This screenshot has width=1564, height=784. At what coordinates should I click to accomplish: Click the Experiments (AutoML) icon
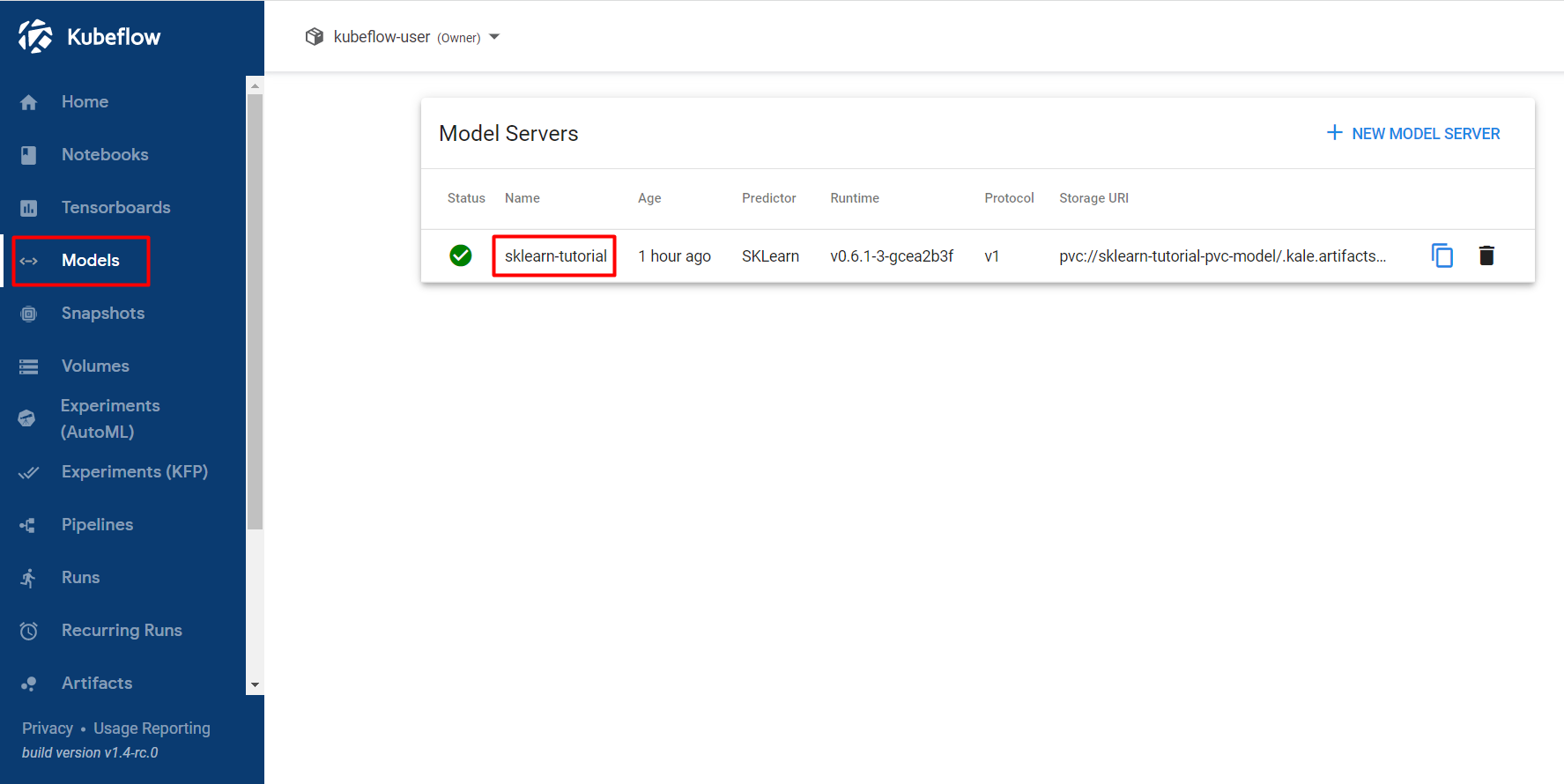[27, 418]
